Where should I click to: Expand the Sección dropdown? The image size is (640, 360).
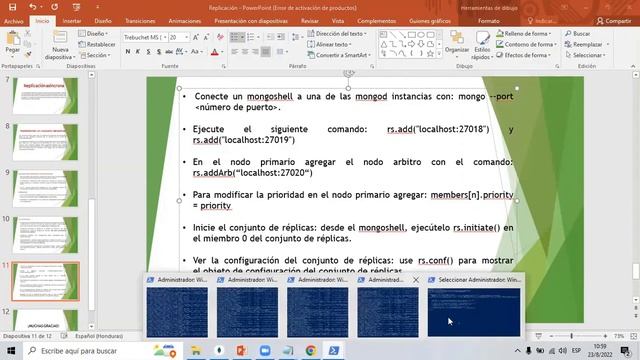pyautogui.click(x=96, y=55)
